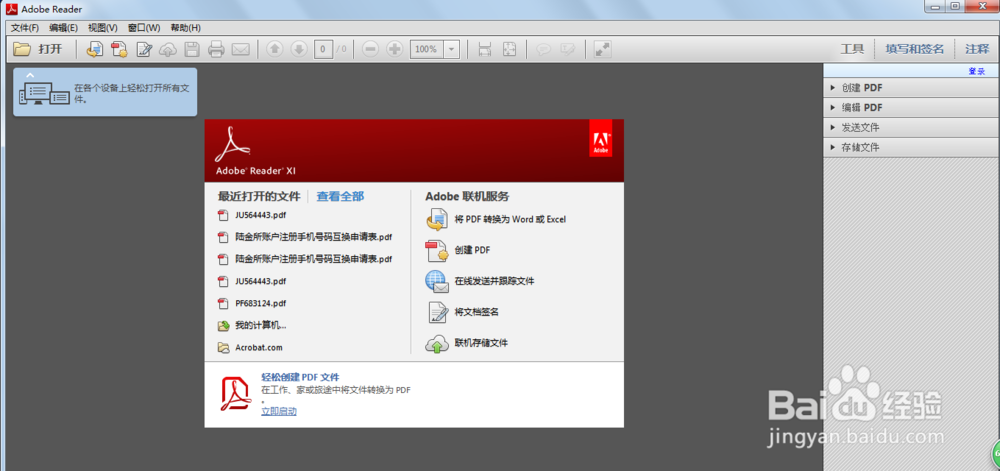Screen dimensions: 1000x471
Task: Click the fit one full page icon
Action: 509,49
